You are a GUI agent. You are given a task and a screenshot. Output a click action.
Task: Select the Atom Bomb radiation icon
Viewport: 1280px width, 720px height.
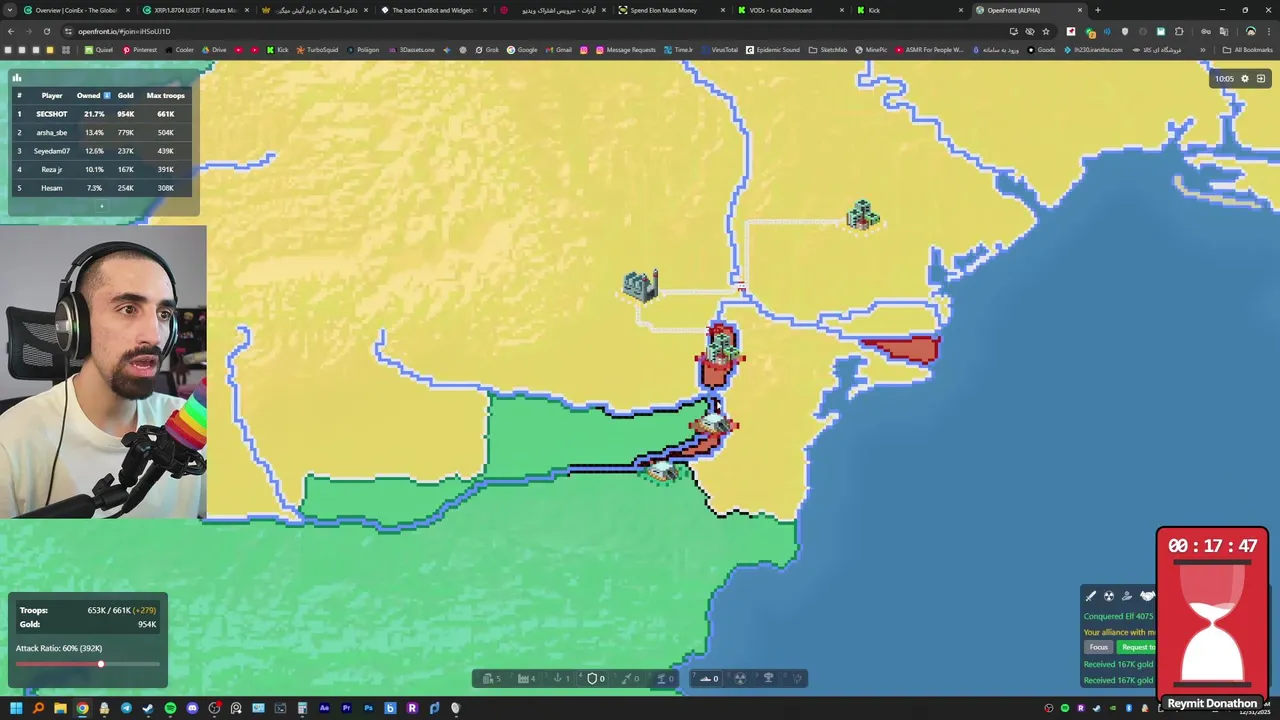[740, 678]
